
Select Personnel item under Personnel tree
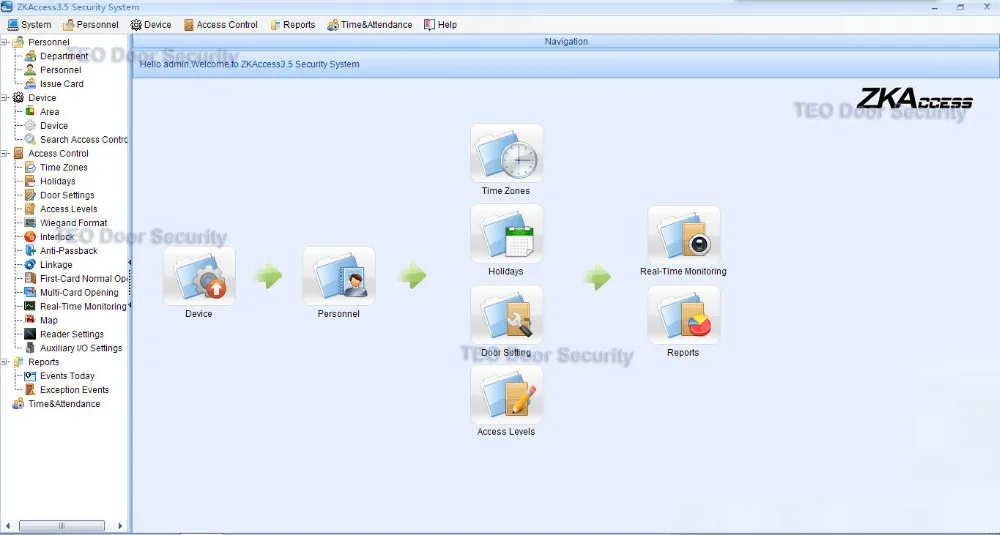click(x=61, y=70)
